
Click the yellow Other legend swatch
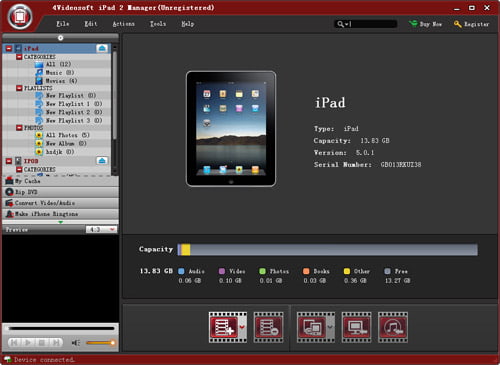(347, 271)
